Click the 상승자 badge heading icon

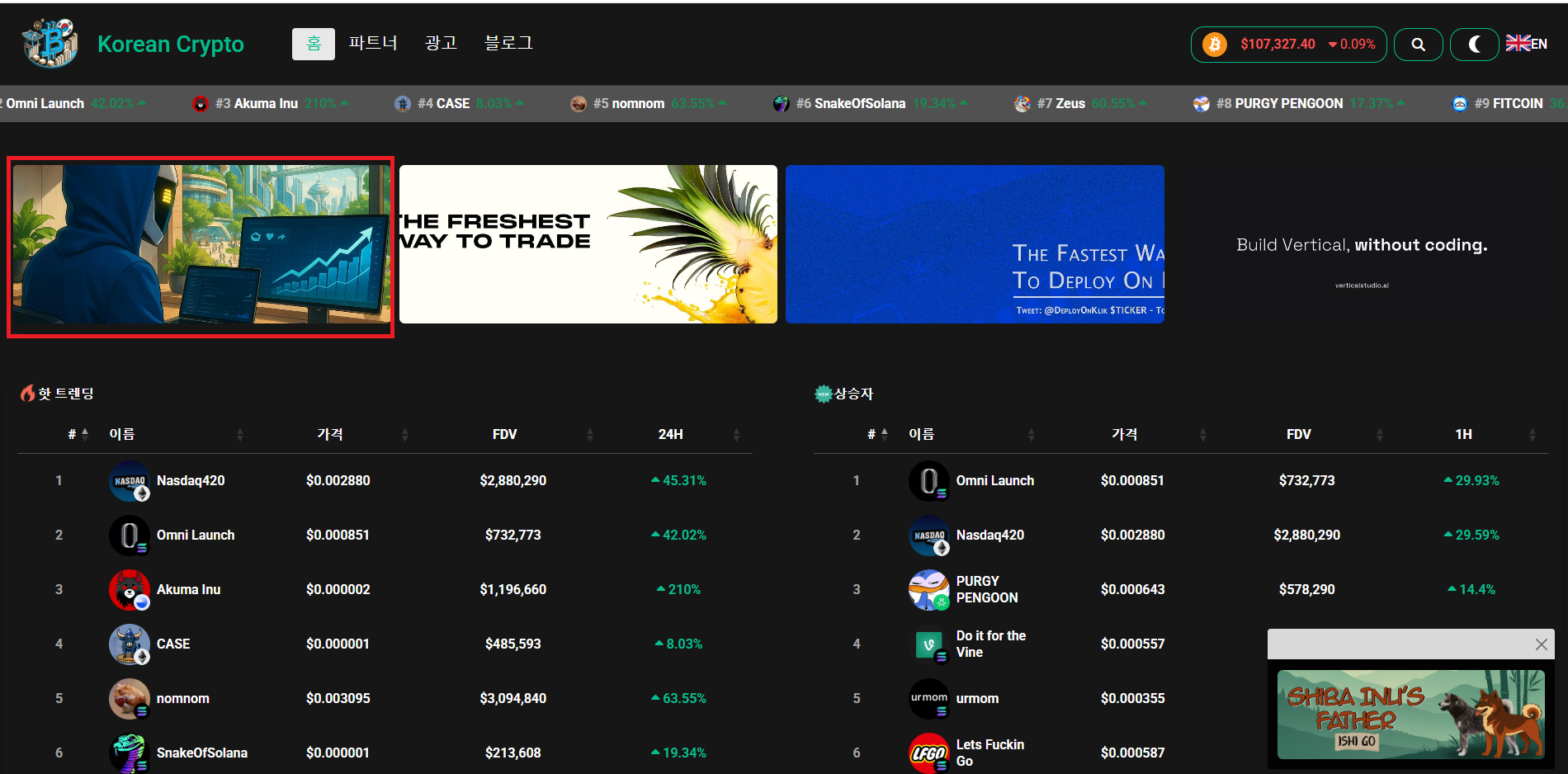tap(823, 394)
